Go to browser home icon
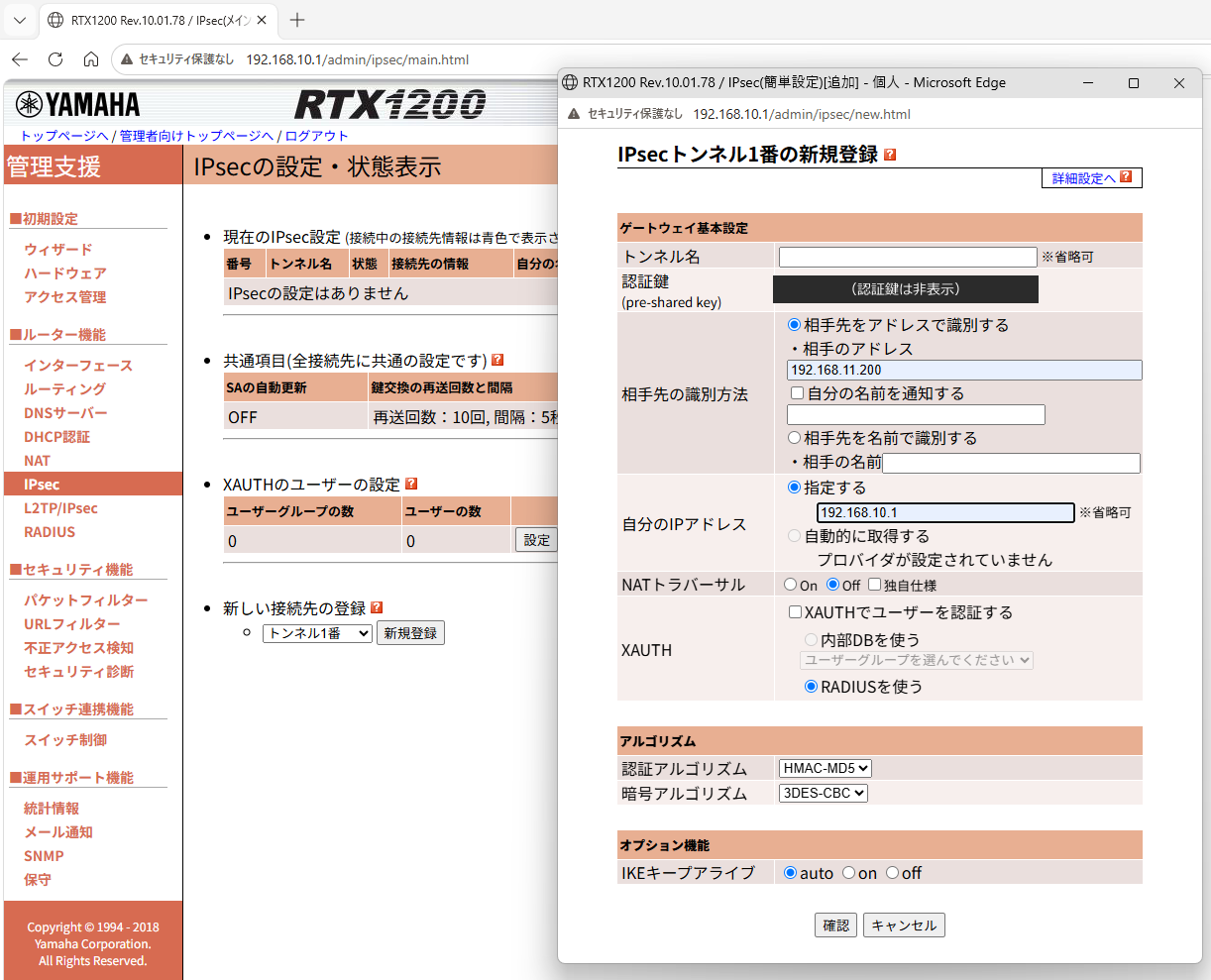The image size is (1211, 980). click(x=91, y=59)
